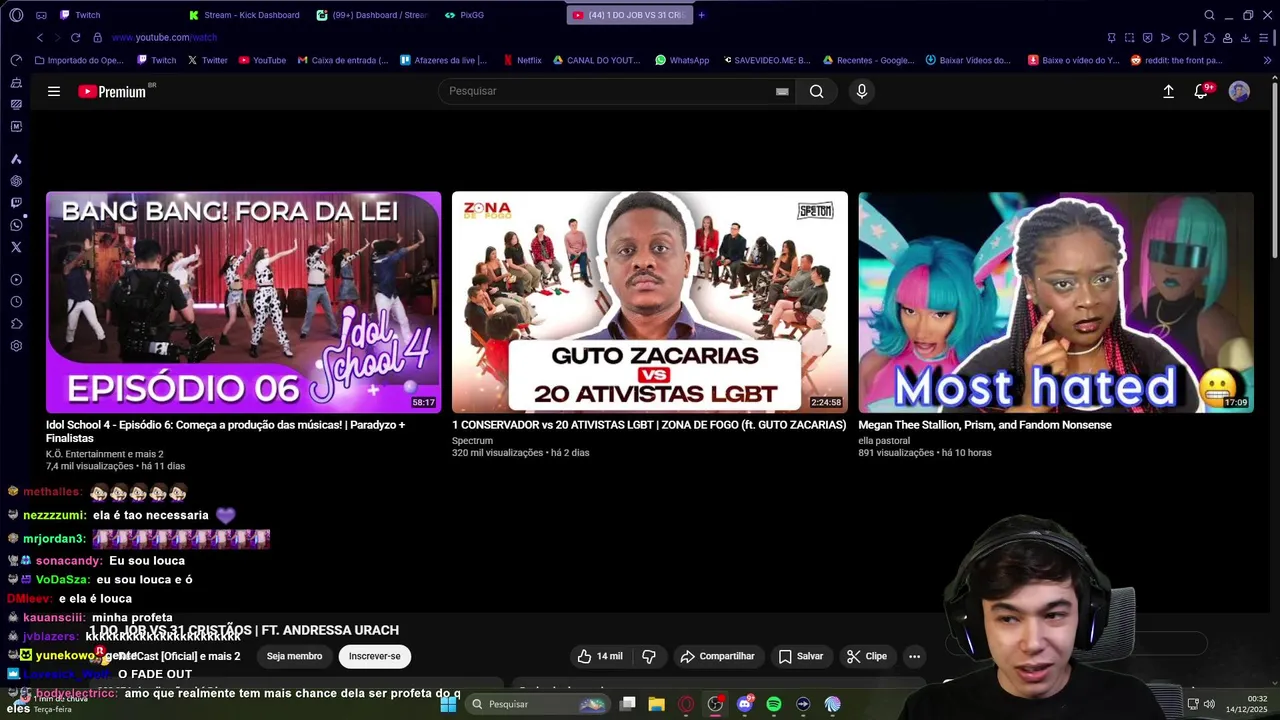
Task: Open the sidebar player icon
Action: pyautogui.click(x=16, y=280)
